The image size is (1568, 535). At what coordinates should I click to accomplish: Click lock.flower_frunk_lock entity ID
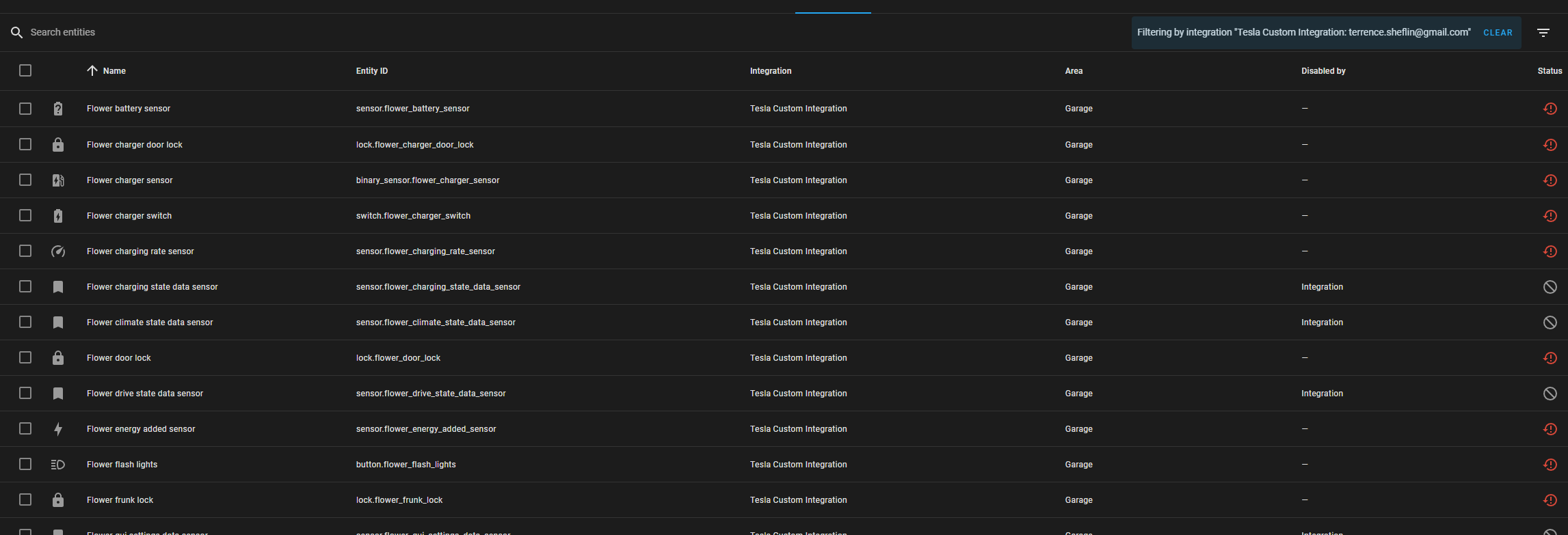399,500
